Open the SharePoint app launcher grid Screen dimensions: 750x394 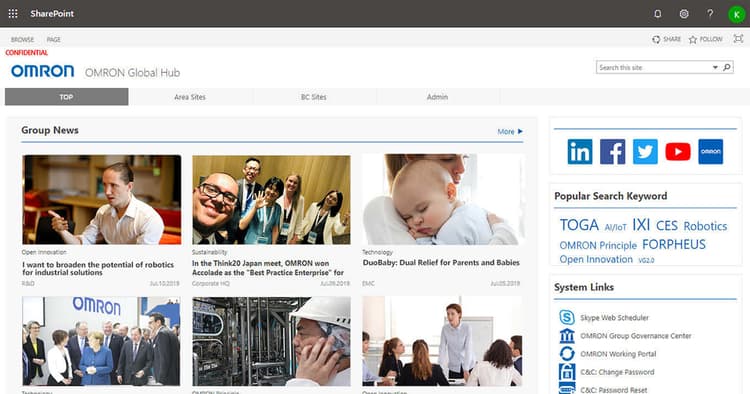13,14
